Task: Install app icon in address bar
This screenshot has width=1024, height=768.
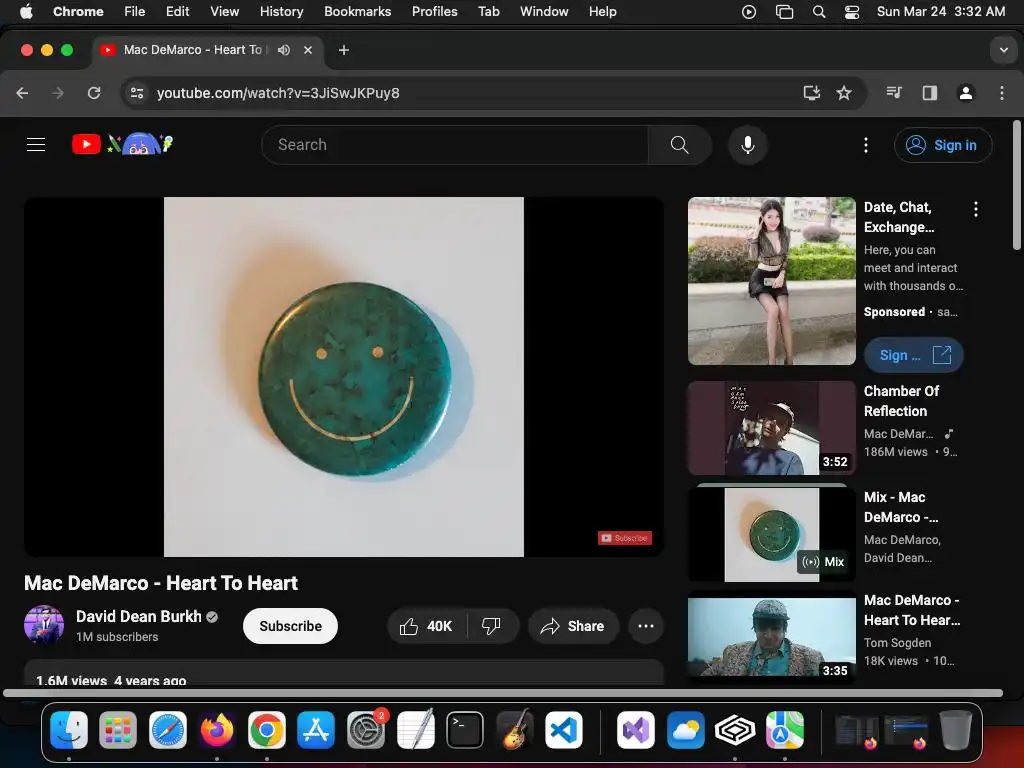Action: tap(811, 93)
